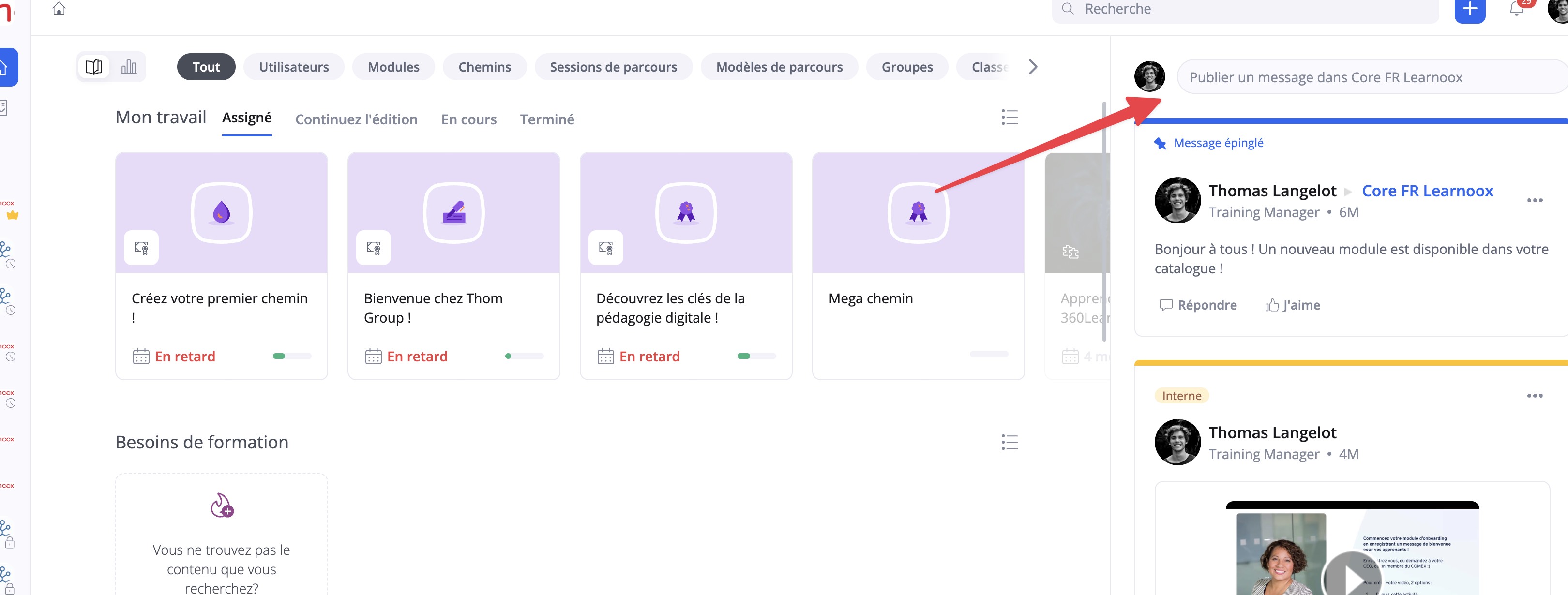
Task: Select the Sessions de parcours filter
Action: (x=614, y=67)
